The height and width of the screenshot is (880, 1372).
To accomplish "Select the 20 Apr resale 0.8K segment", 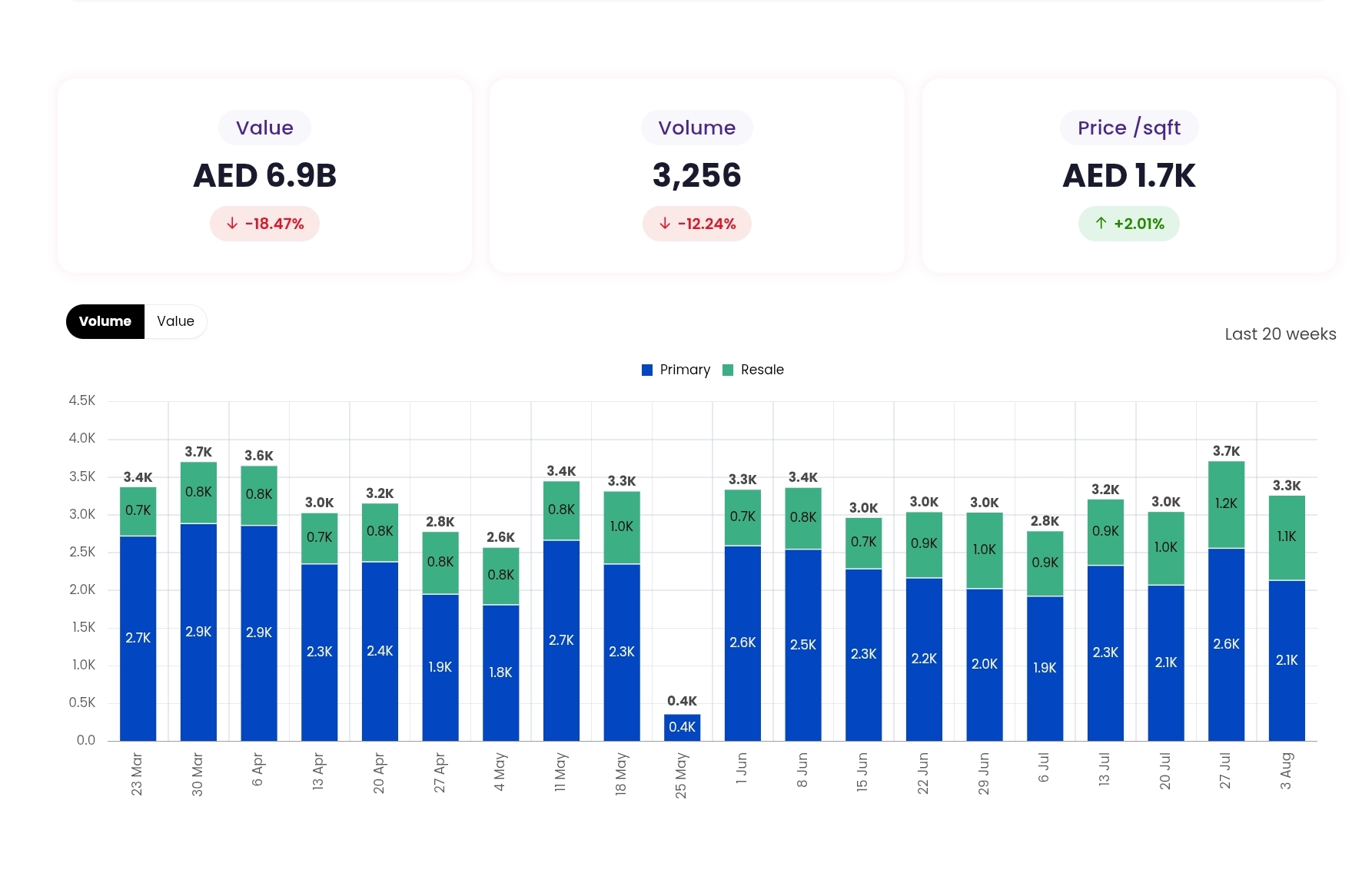I will point(380,533).
